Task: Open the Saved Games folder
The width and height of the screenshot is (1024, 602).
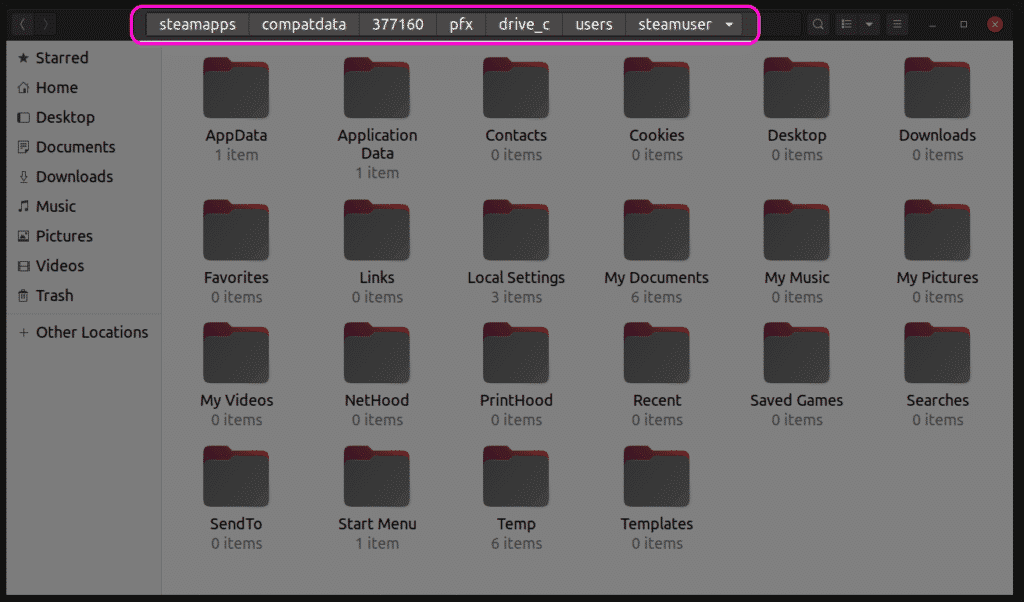Action: click(797, 353)
